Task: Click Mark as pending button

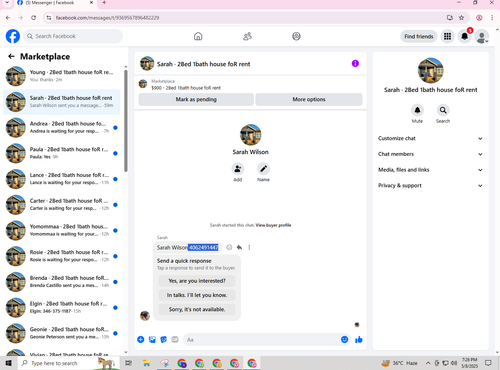Action: pos(196,99)
